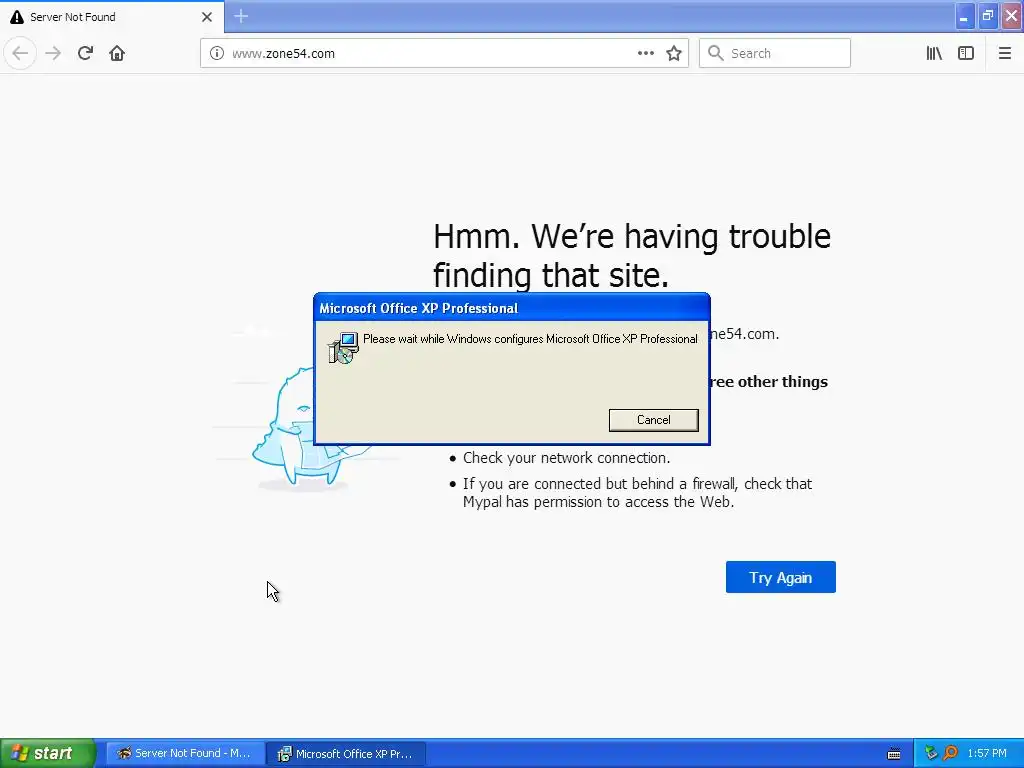Screen dimensions: 1024x768
Task: Minimize the browser window
Action: pyautogui.click(x=964, y=16)
